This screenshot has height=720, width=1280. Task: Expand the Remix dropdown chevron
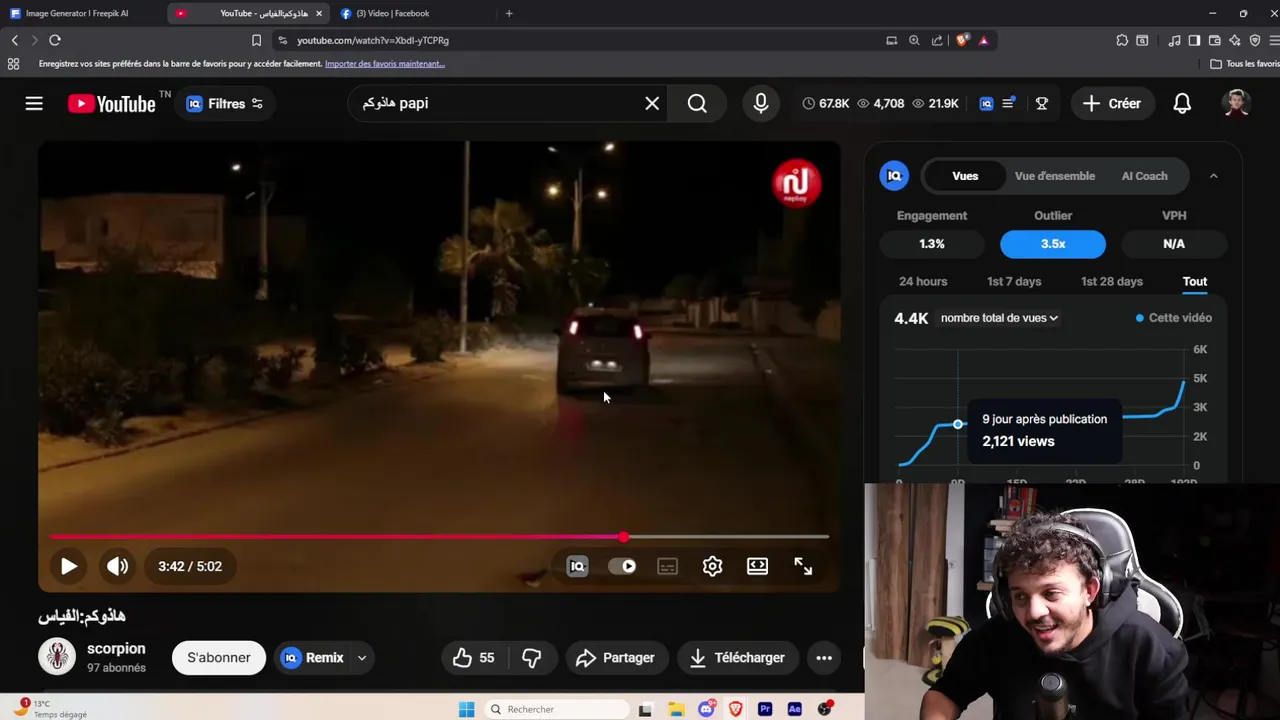[362, 657]
